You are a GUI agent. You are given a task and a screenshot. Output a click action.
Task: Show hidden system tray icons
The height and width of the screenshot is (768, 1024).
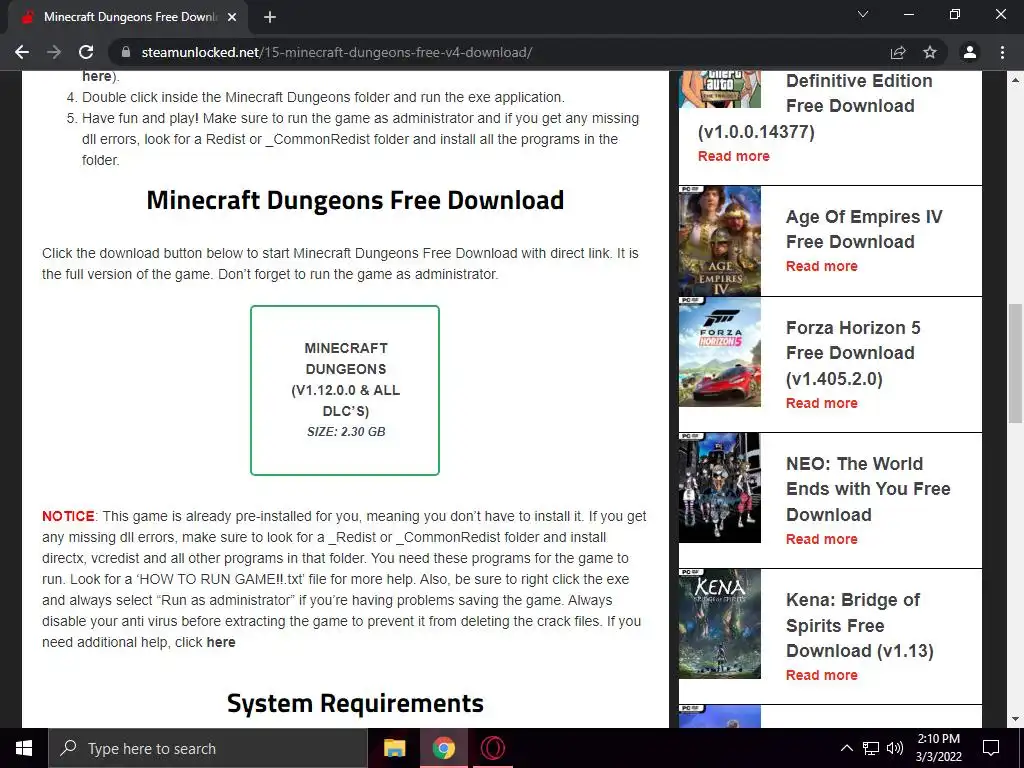[x=846, y=748]
